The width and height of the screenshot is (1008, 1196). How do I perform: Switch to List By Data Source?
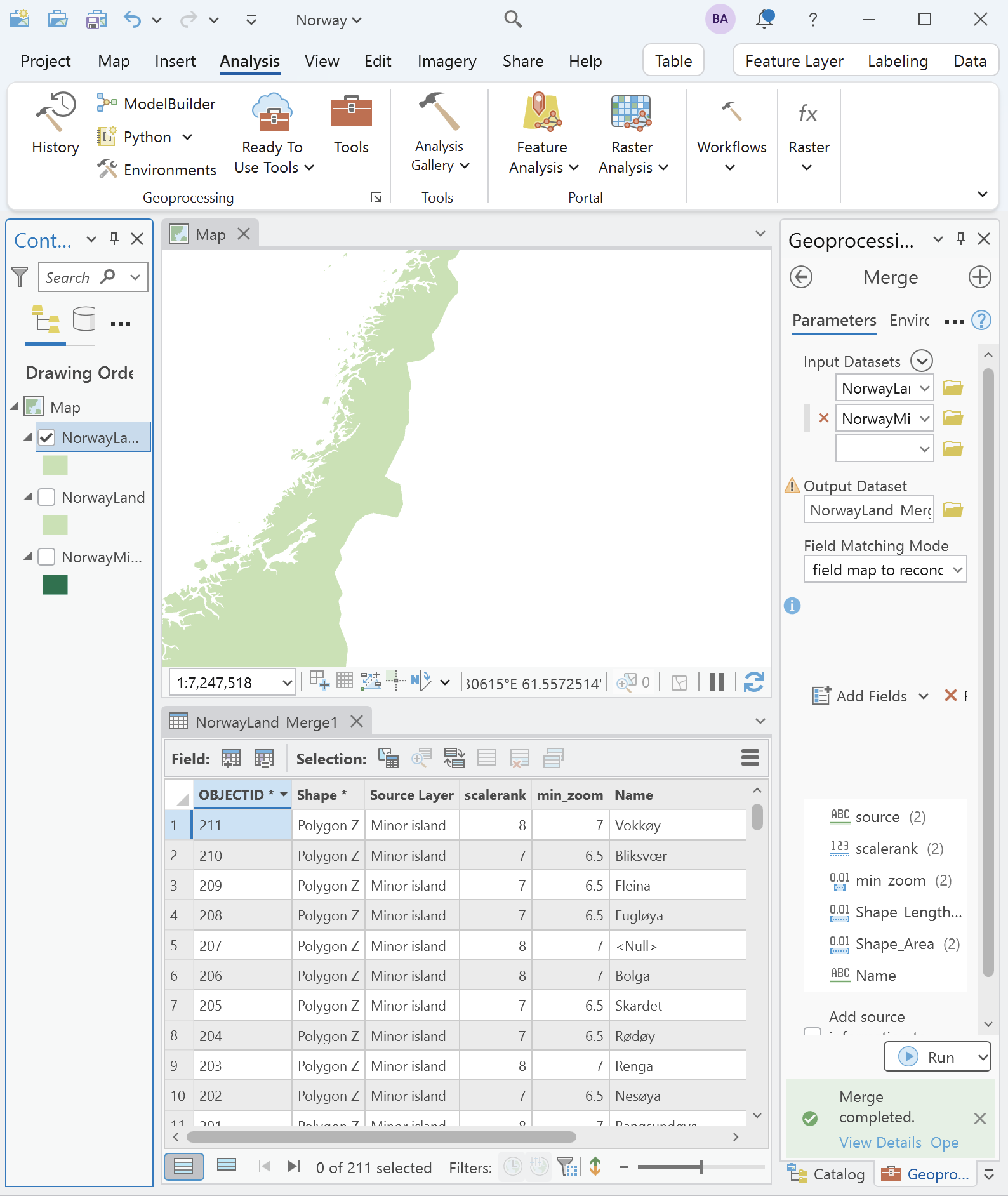click(84, 319)
